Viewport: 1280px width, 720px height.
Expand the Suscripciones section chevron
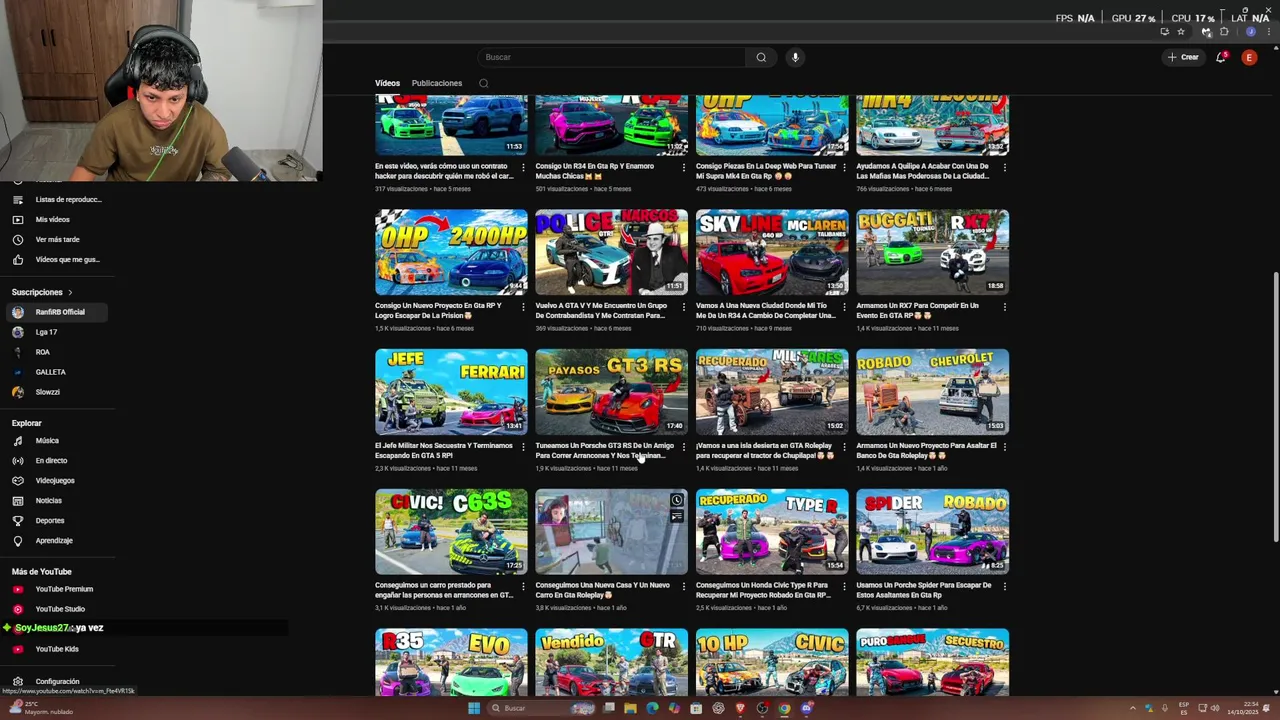tap(70, 292)
